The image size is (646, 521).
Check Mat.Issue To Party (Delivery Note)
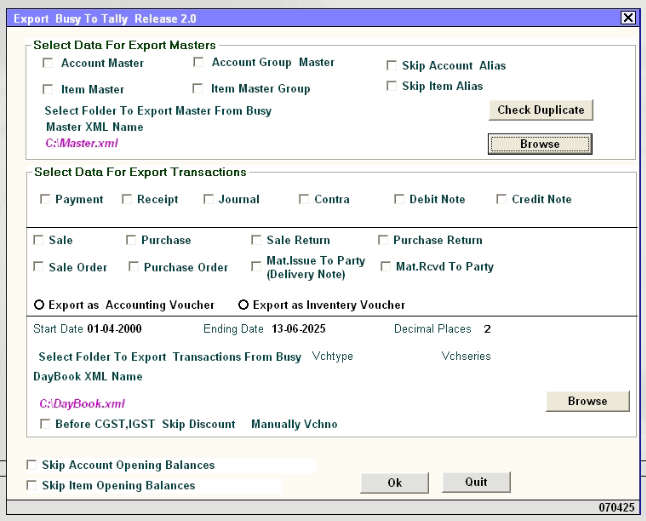[256, 267]
